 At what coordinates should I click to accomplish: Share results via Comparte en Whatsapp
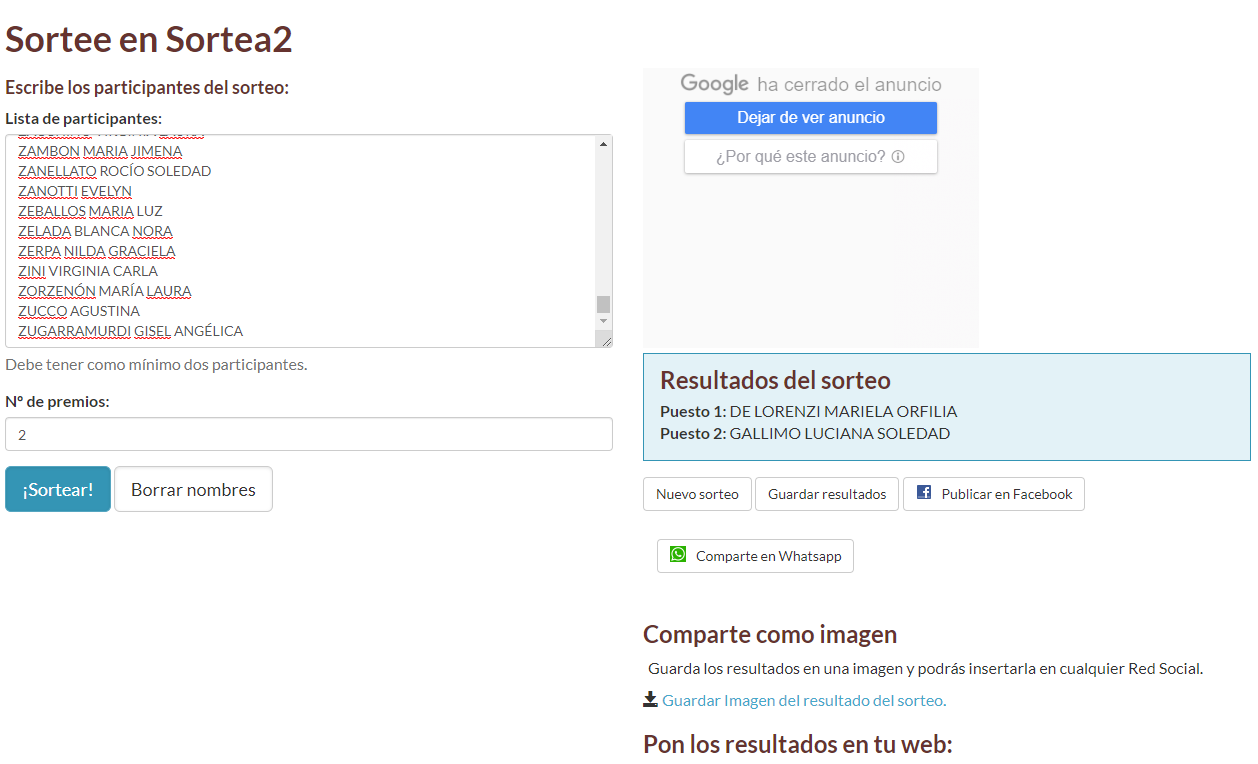755,556
